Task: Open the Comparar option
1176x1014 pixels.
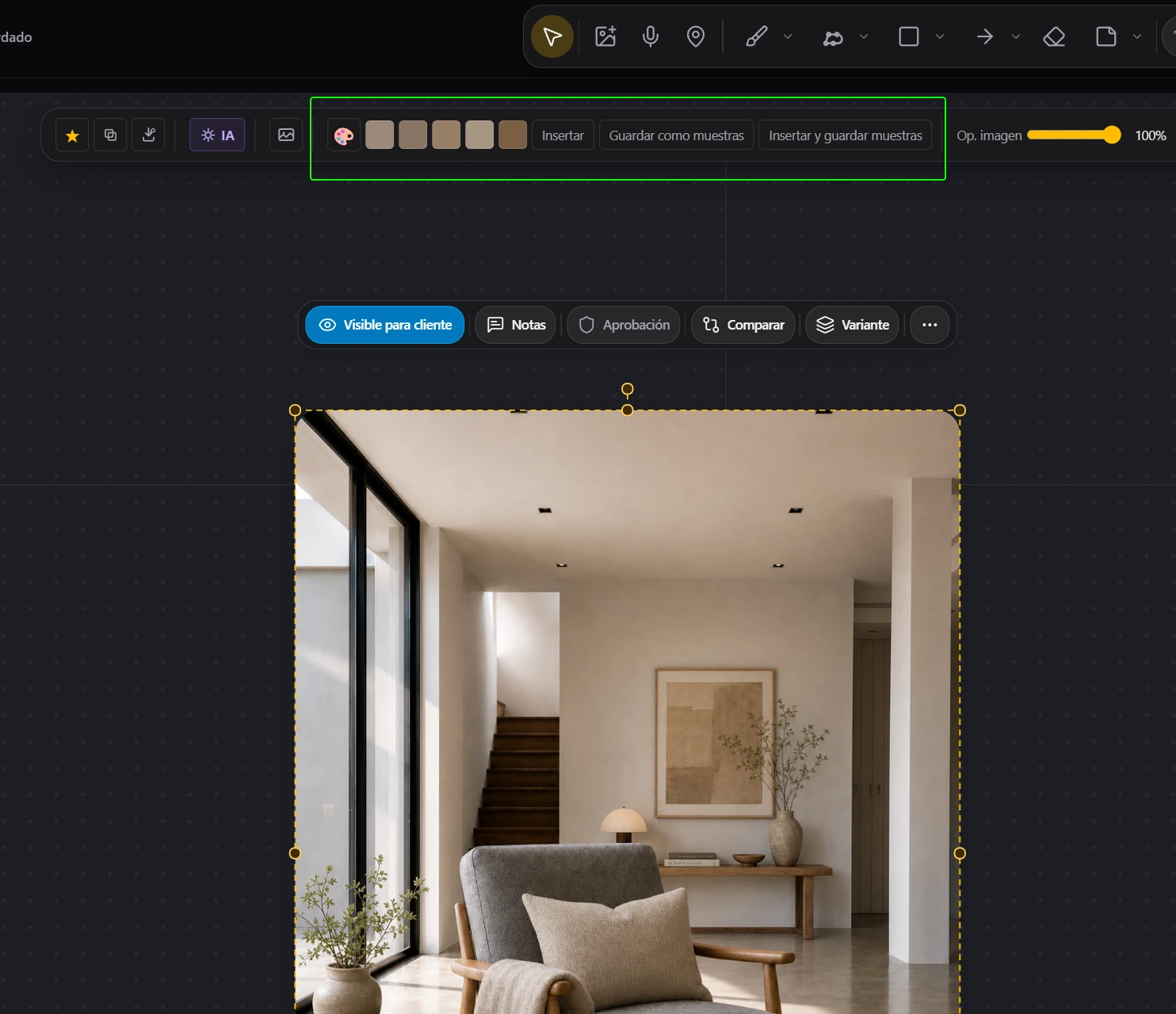Action: pyautogui.click(x=743, y=325)
